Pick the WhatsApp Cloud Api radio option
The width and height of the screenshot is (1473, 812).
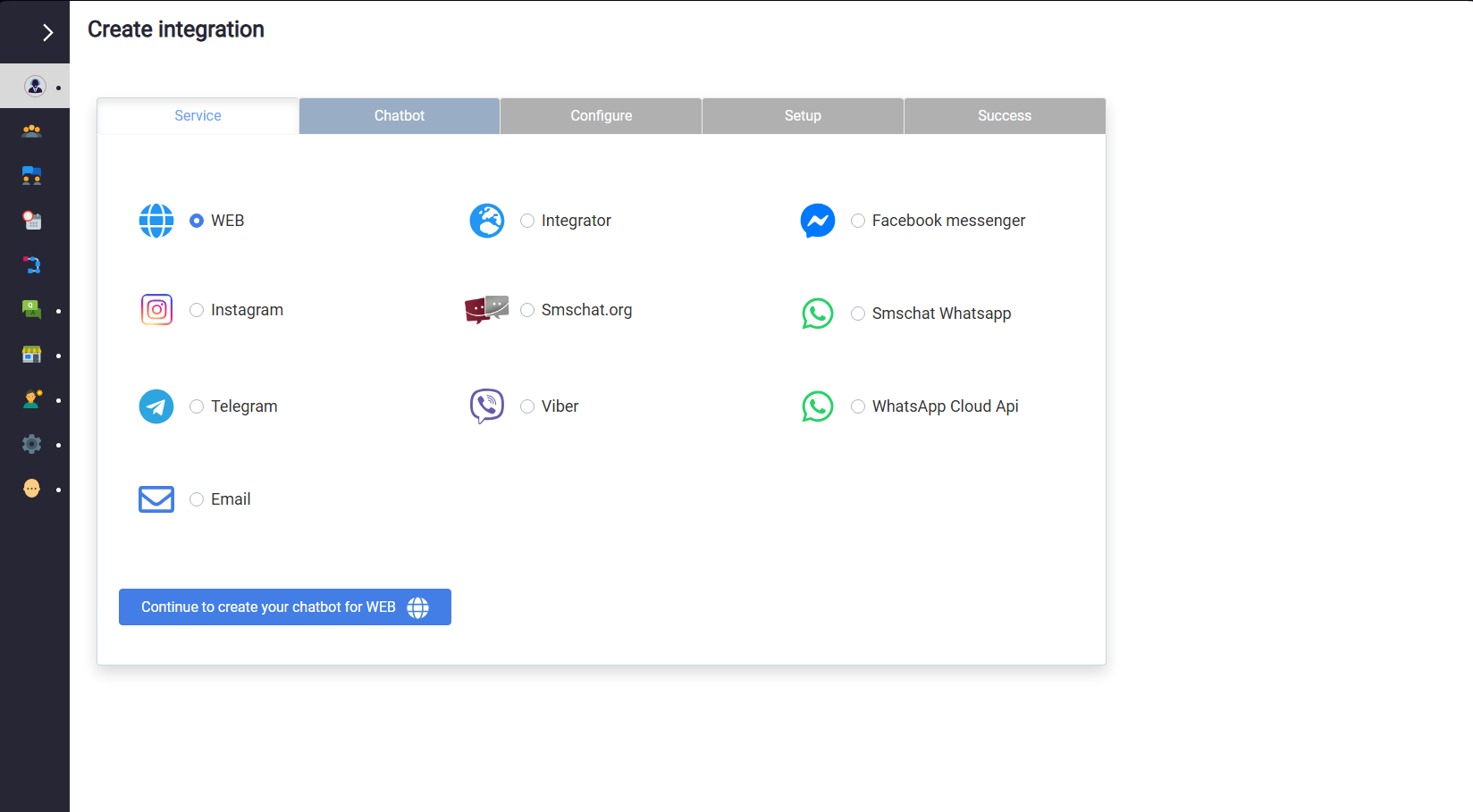(858, 406)
